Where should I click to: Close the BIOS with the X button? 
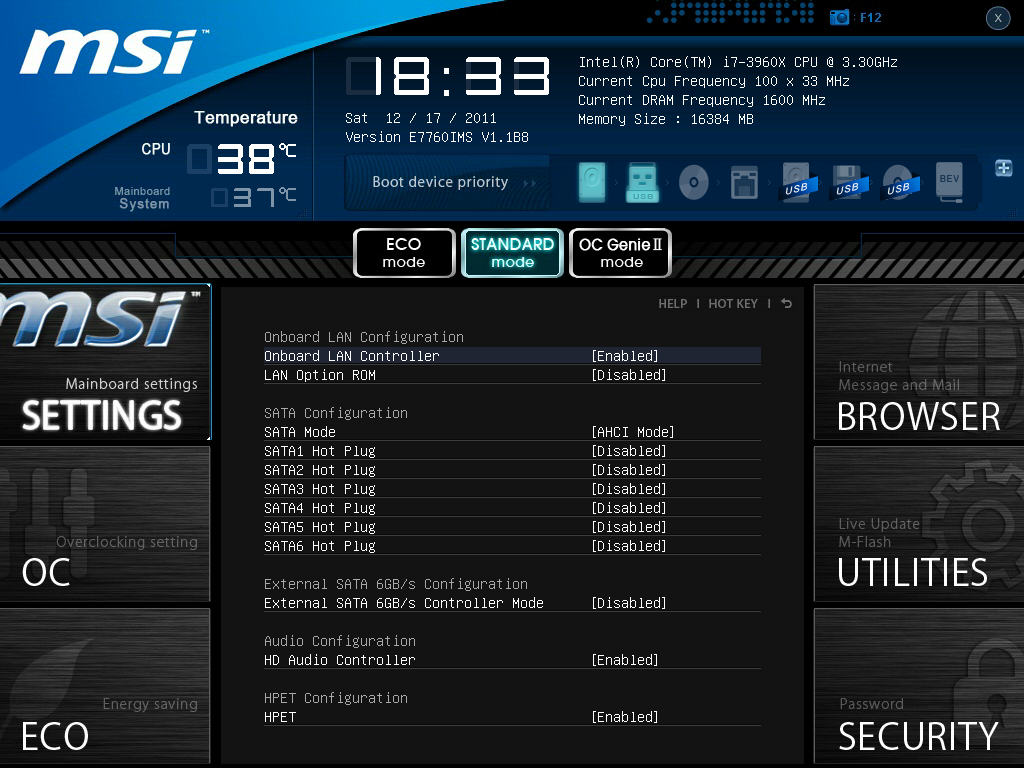[x=998, y=18]
